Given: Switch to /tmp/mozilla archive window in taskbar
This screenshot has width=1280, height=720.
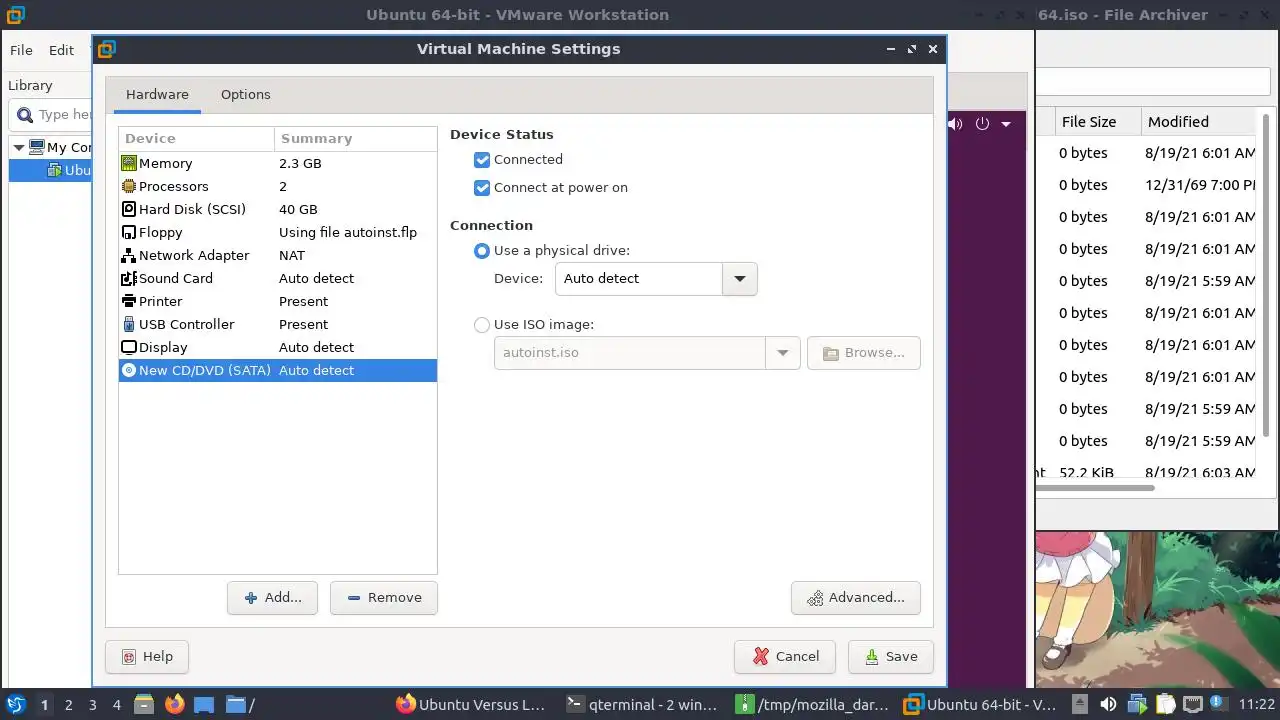Looking at the screenshot, I should [x=811, y=705].
